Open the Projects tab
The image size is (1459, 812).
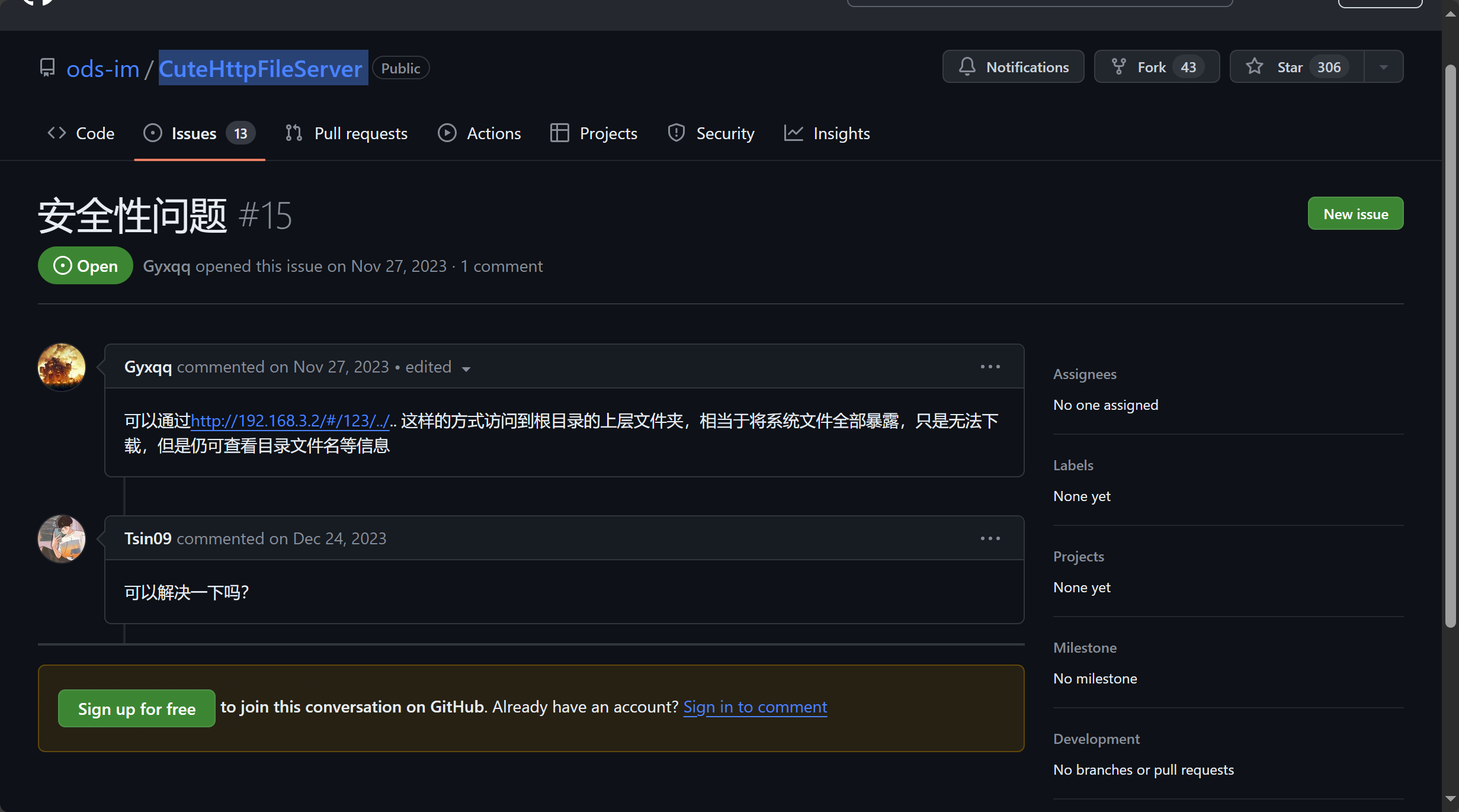(594, 133)
